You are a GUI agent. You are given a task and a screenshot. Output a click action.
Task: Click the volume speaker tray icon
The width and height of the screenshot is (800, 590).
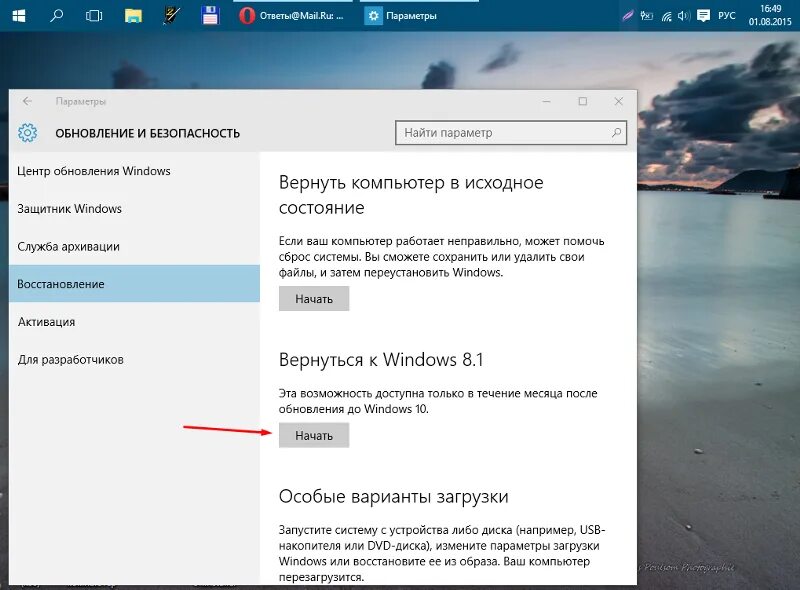pos(683,16)
